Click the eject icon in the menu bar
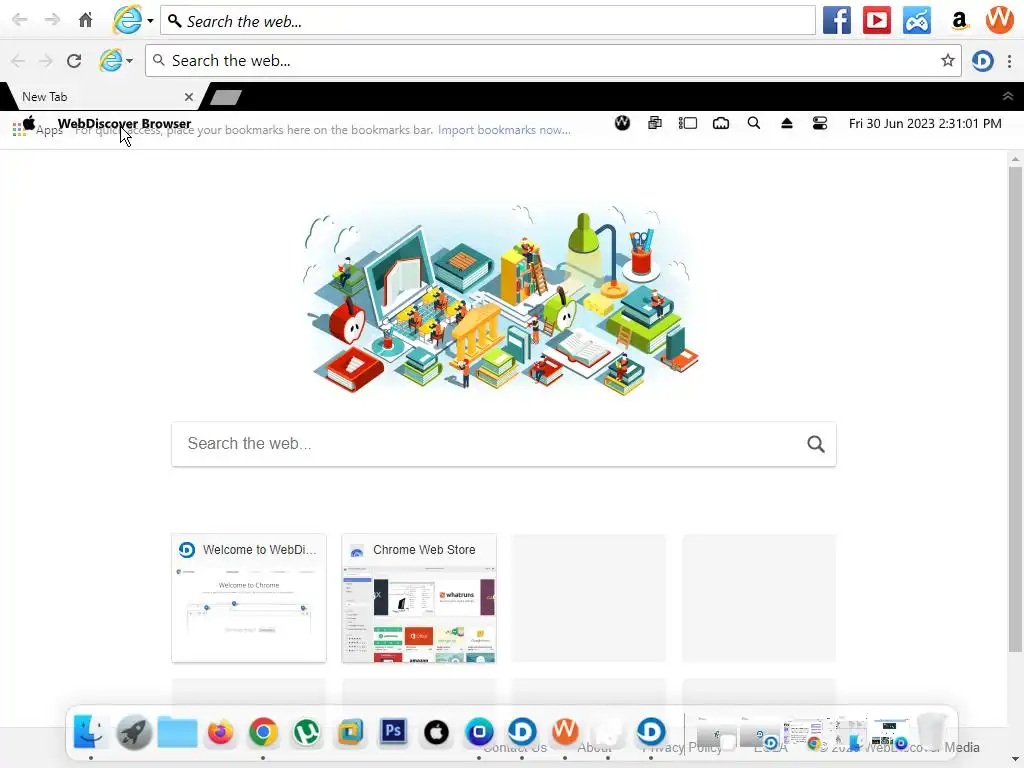Viewport: 1024px width, 768px height. [x=787, y=123]
